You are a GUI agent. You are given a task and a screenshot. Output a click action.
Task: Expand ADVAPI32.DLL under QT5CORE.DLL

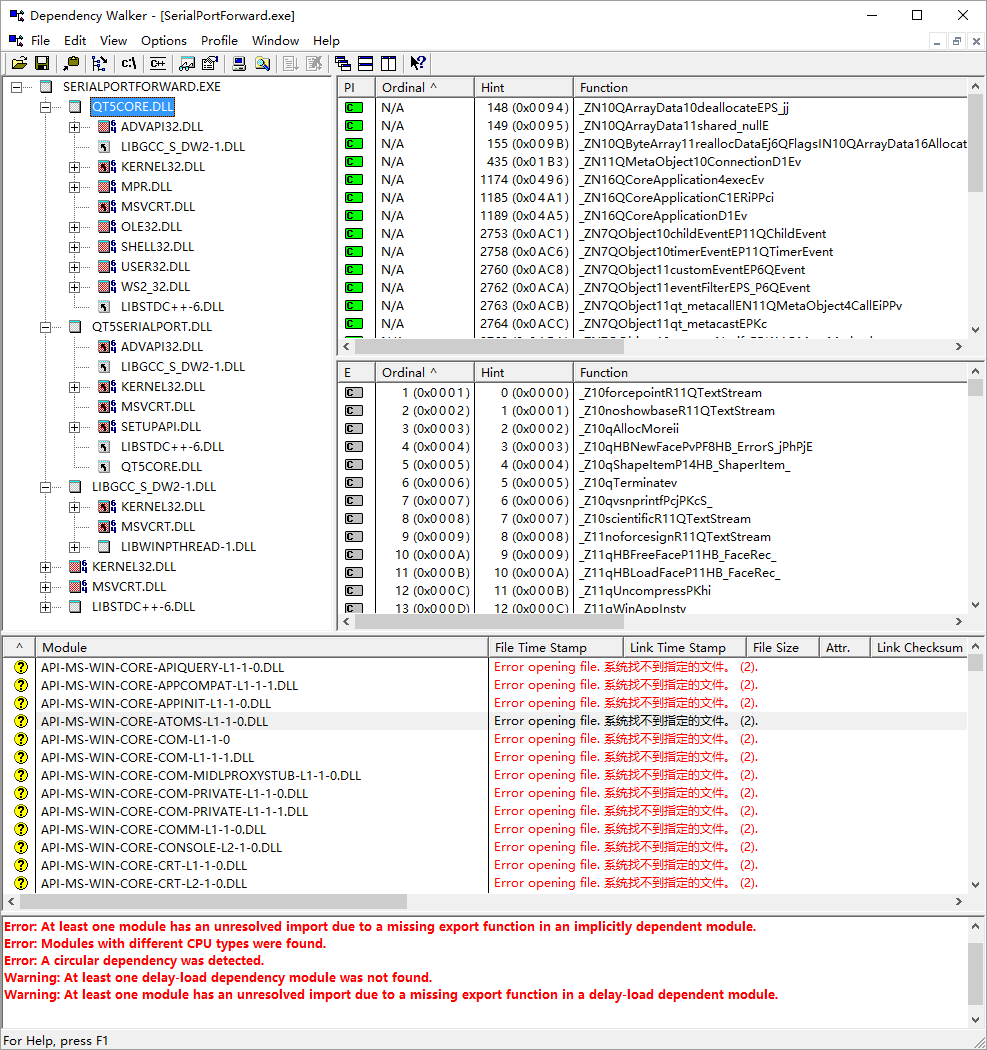click(x=74, y=127)
